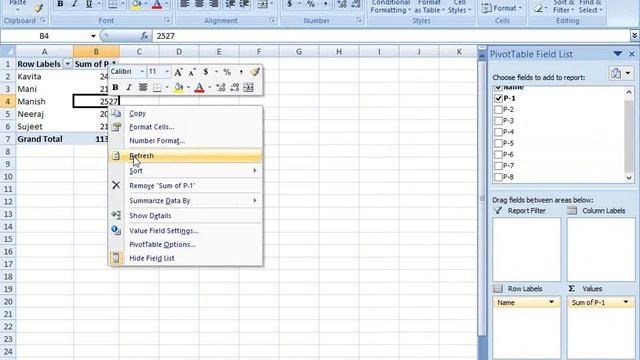Image resolution: width=640 pixels, height=360 pixels.
Task: Check the P-3 field checkbox
Action: click(498, 121)
